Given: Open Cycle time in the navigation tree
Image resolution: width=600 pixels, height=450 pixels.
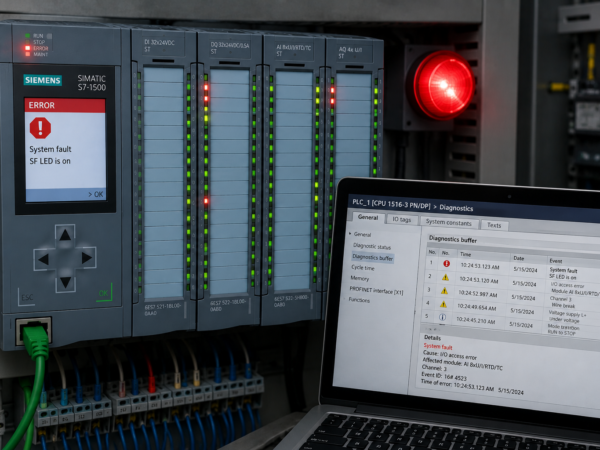Looking at the screenshot, I should tap(363, 267).
